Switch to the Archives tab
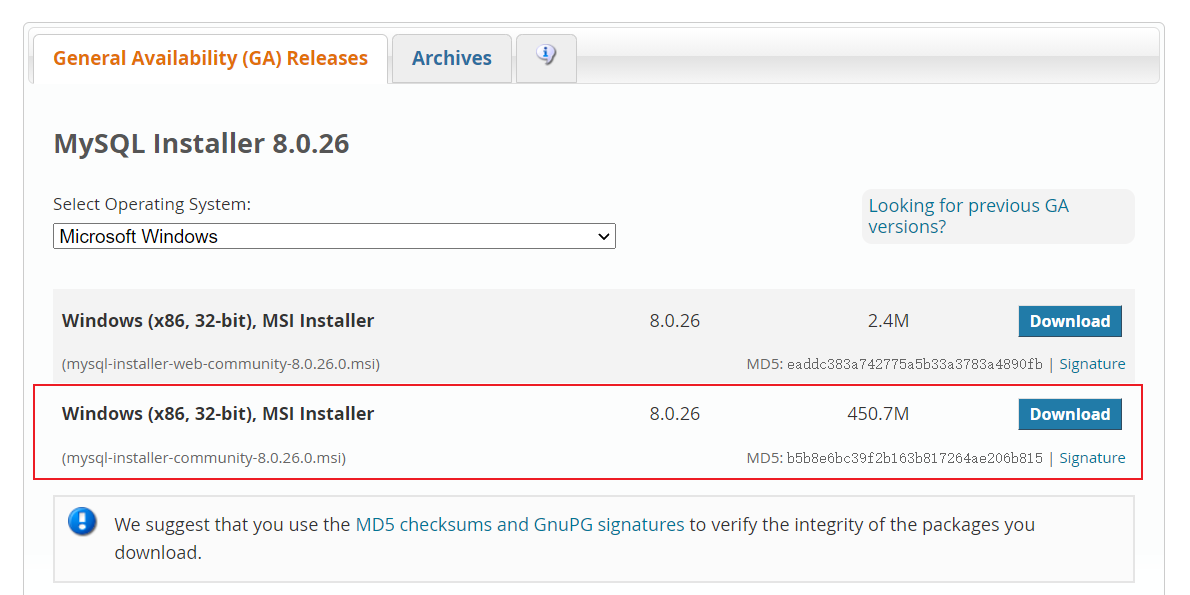 [x=451, y=58]
